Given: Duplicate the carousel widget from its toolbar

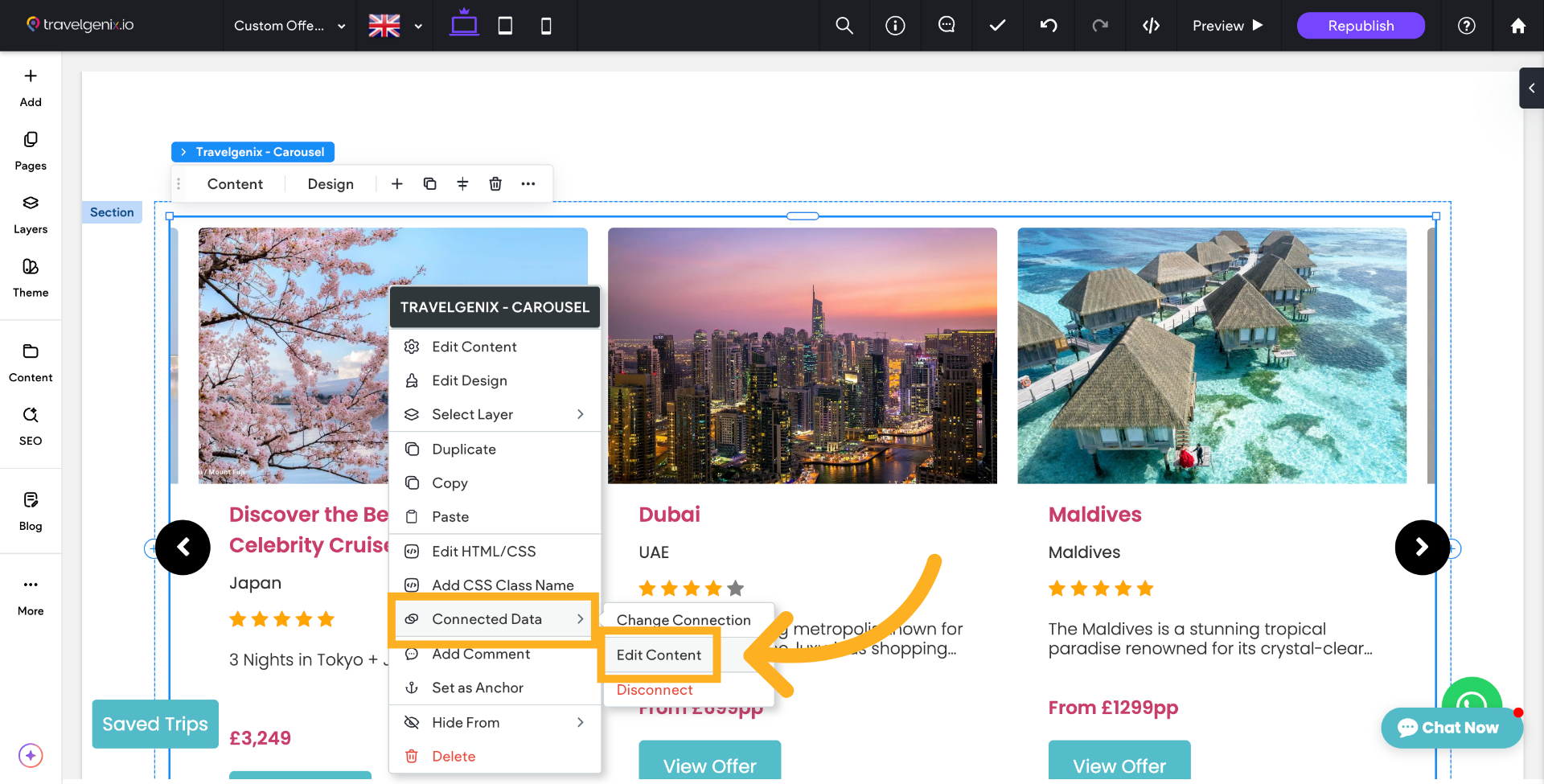Looking at the screenshot, I should pos(430,183).
